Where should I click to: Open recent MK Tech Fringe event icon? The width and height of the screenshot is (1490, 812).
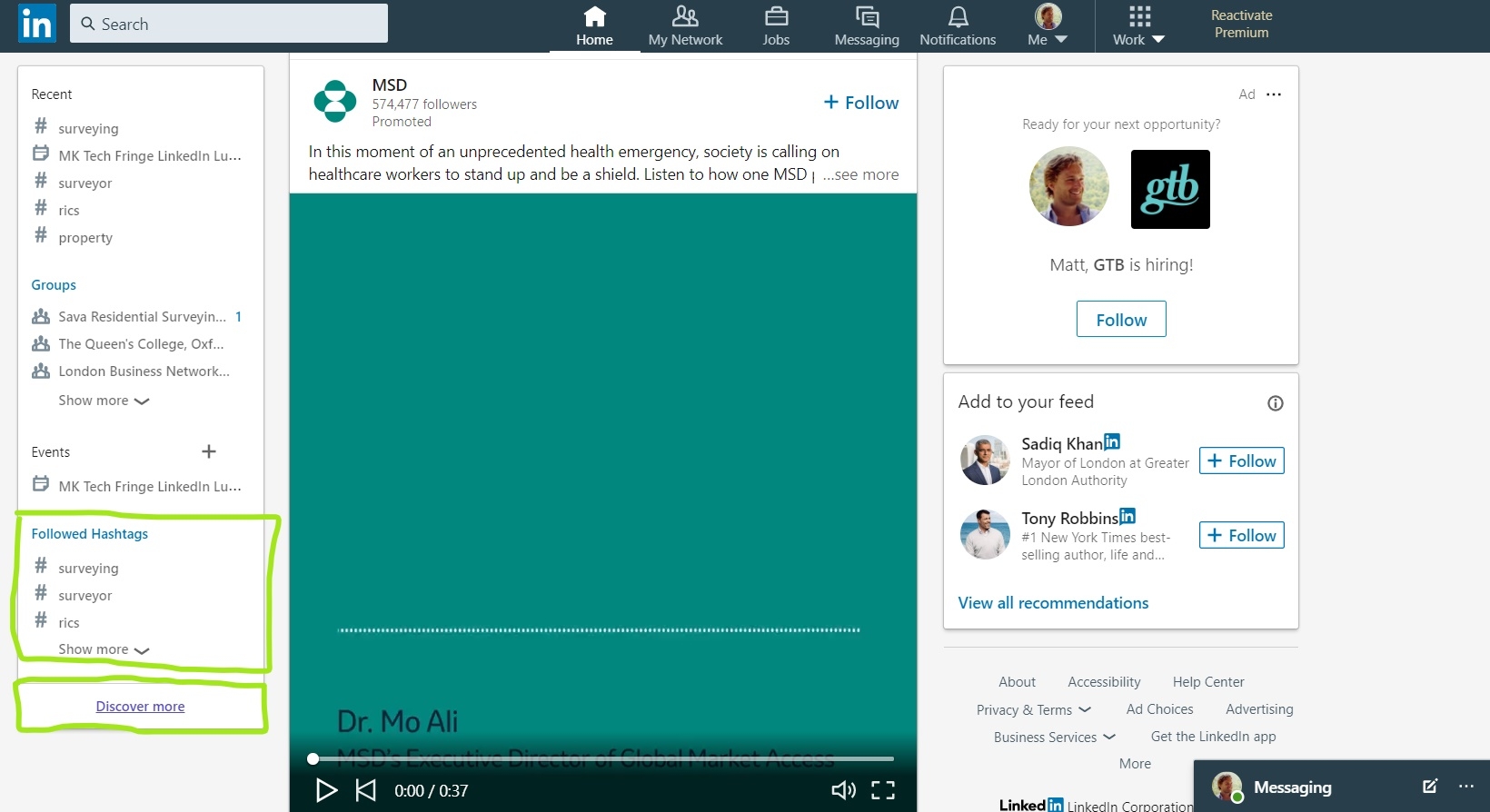[41, 153]
